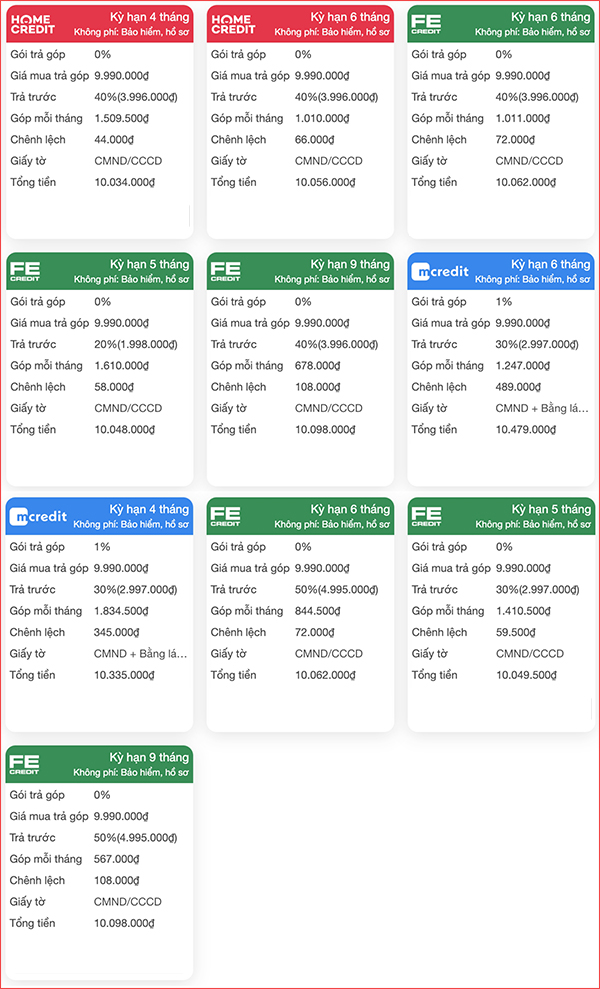Click monthly payment '567.000₫'

point(117,859)
